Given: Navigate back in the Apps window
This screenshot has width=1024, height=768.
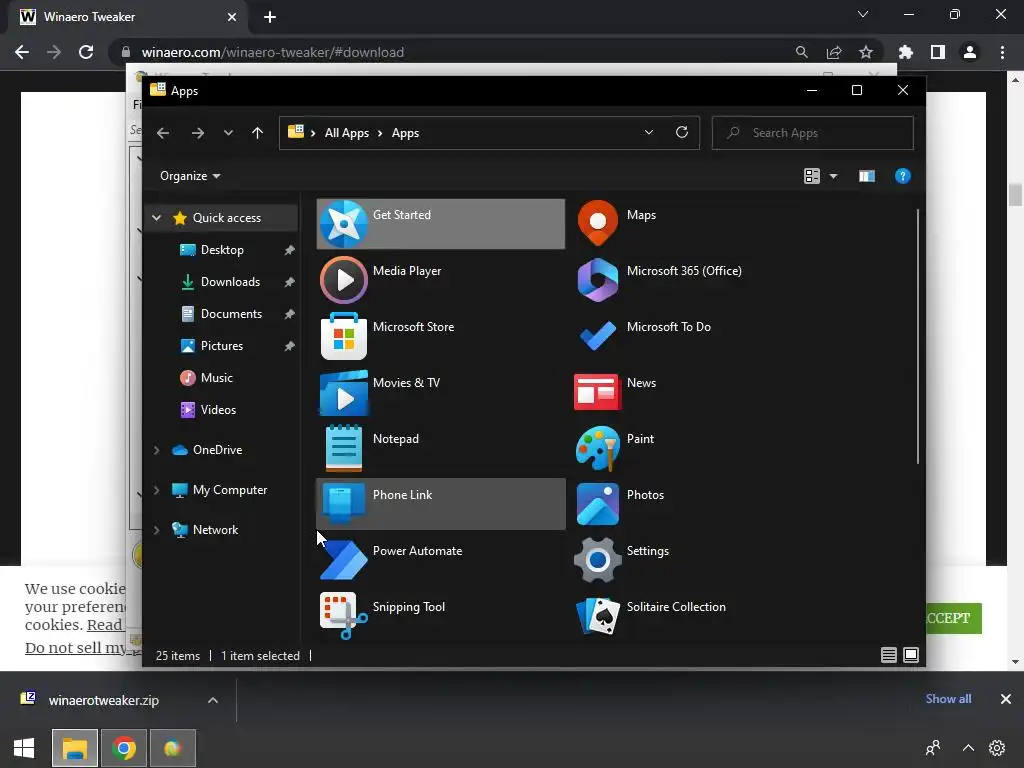Looking at the screenshot, I should click(x=163, y=133).
